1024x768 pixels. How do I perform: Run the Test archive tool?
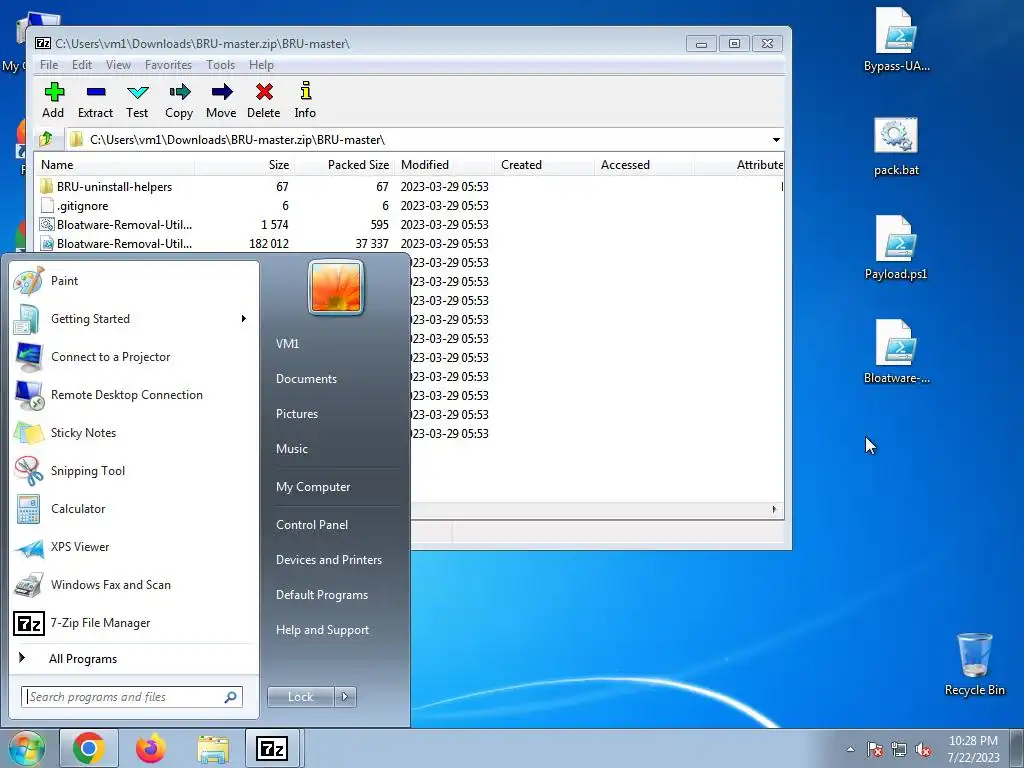pyautogui.click(x=137, y=100)
